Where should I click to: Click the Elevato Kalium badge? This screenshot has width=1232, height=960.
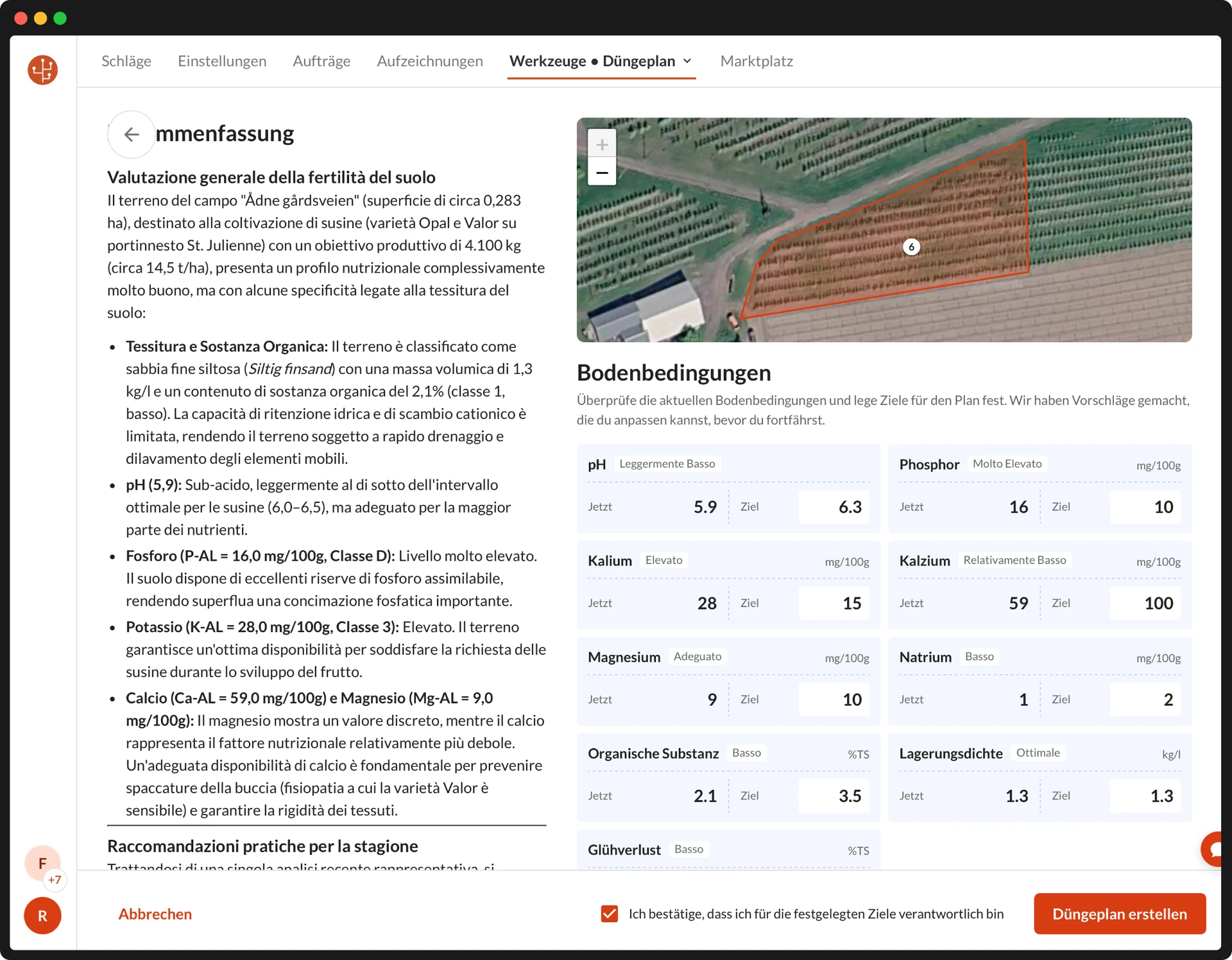[663, 560]
